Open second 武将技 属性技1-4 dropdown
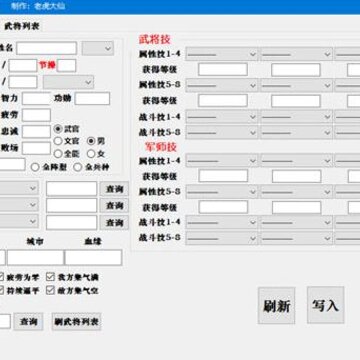 [296, 54]
